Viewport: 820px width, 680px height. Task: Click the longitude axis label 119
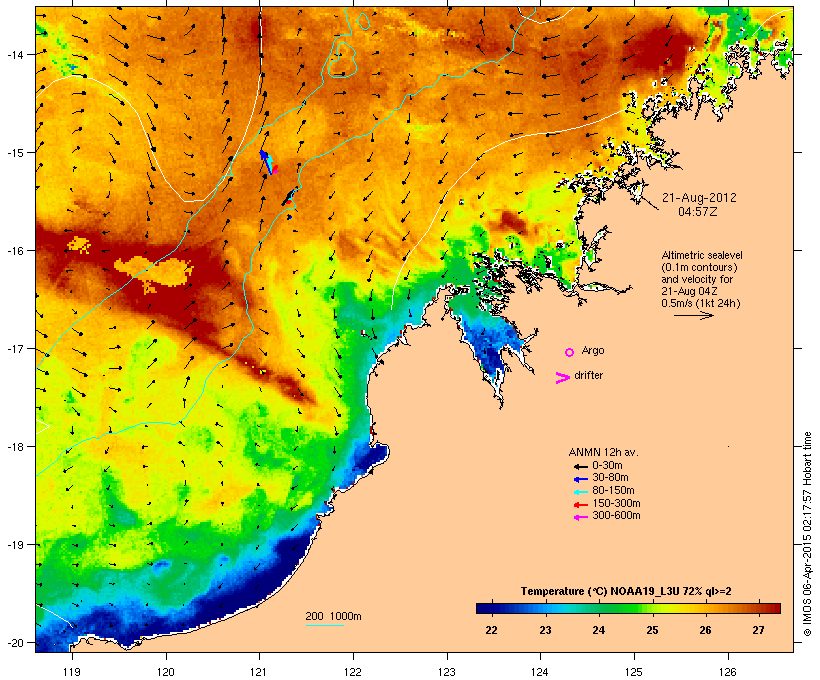point(72,672)
